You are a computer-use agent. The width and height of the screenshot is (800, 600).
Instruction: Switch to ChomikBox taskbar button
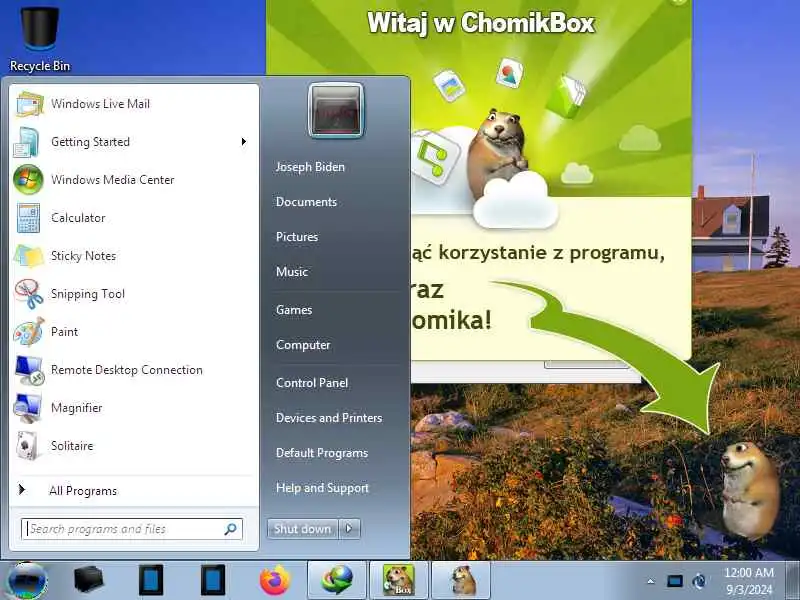click(398, 581)
